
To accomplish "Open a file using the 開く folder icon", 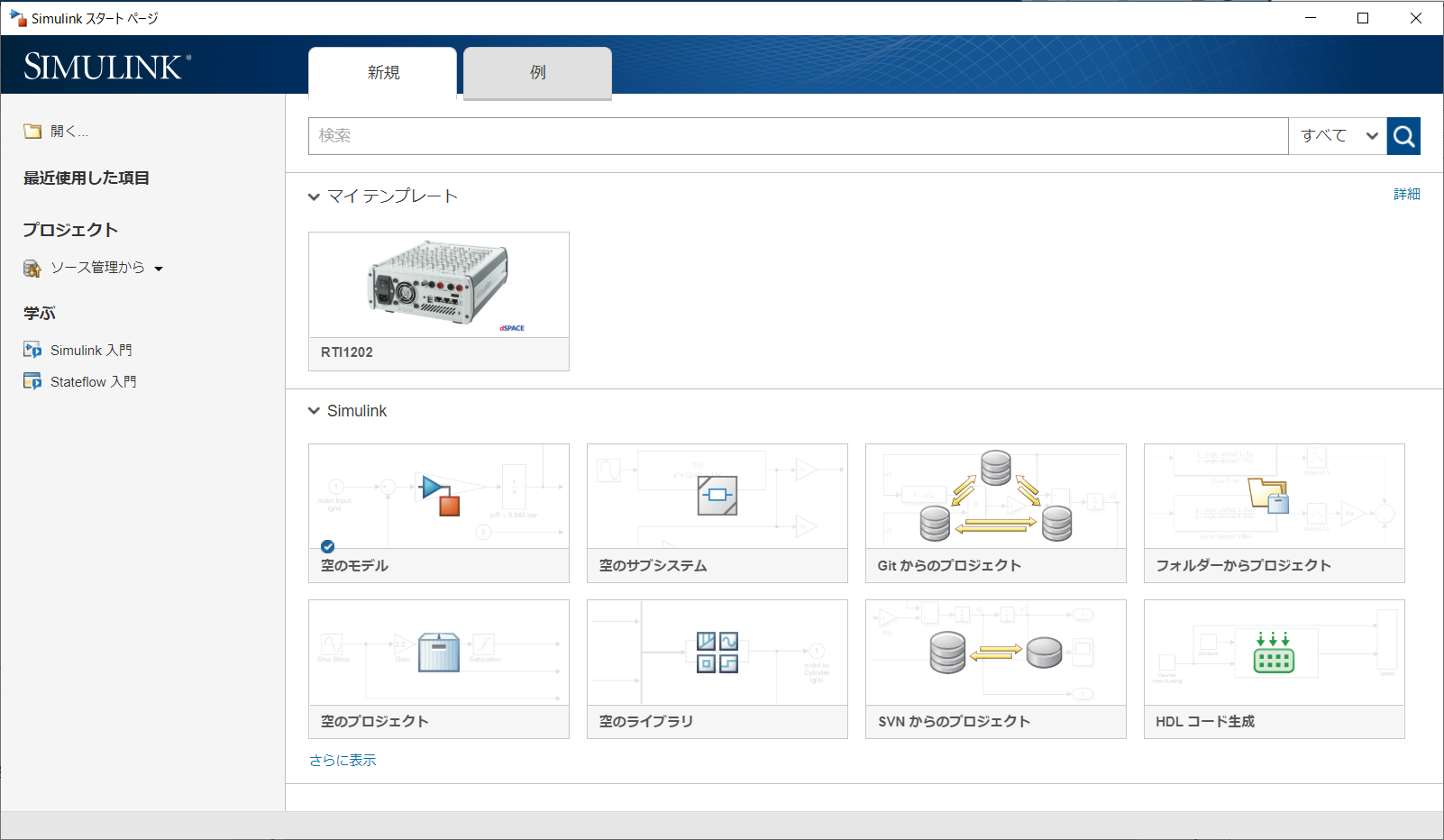I will click(33, 131).
